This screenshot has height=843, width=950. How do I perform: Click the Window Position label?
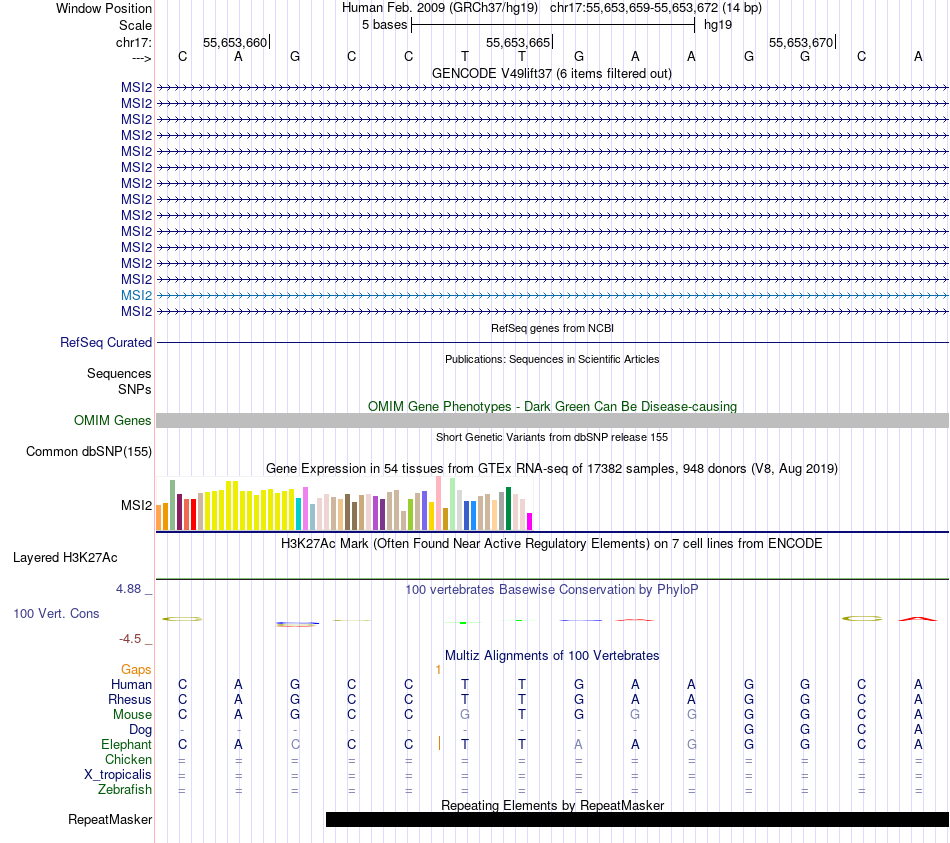pyautogui.click(x=104, y=8)
